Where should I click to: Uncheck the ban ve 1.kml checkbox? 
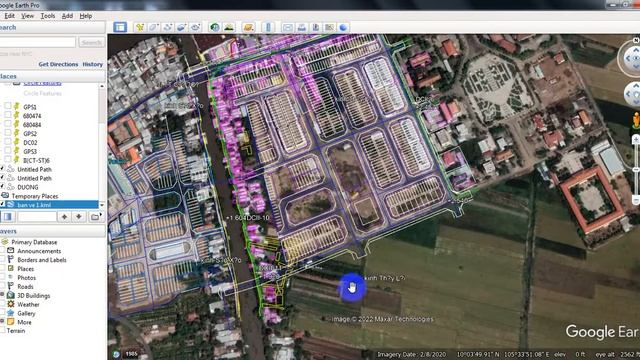point(2,204)
